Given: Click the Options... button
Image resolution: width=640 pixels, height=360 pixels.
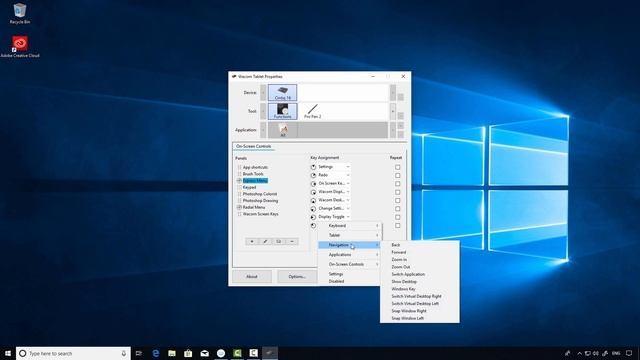Looking at the screenshot, I should [x=297, y=277].
